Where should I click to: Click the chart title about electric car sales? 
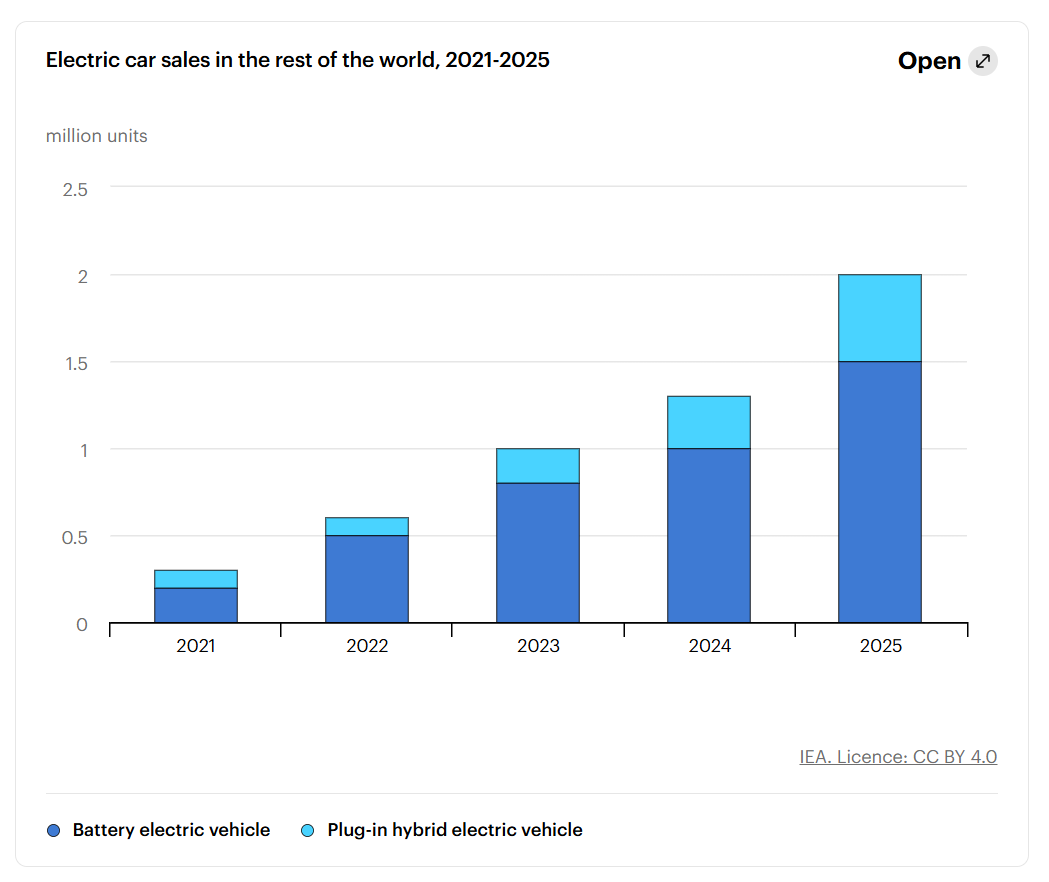(298, 60)
